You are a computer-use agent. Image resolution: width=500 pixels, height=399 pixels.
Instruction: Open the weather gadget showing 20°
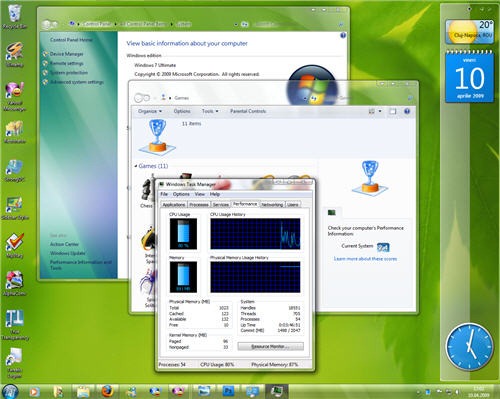click(469, 32)
